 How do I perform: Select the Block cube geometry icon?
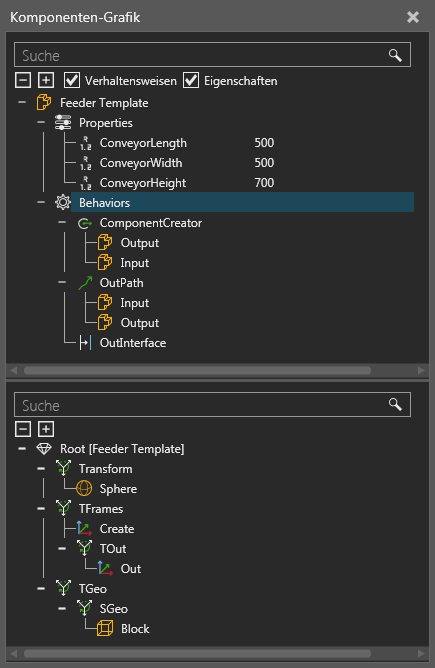click(105, 628)
